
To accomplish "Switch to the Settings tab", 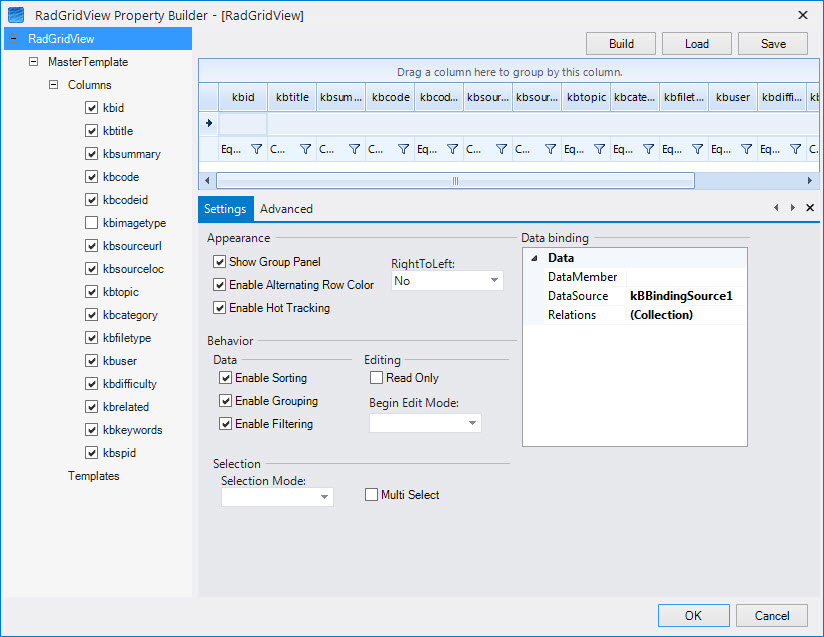I will (225, 209).
